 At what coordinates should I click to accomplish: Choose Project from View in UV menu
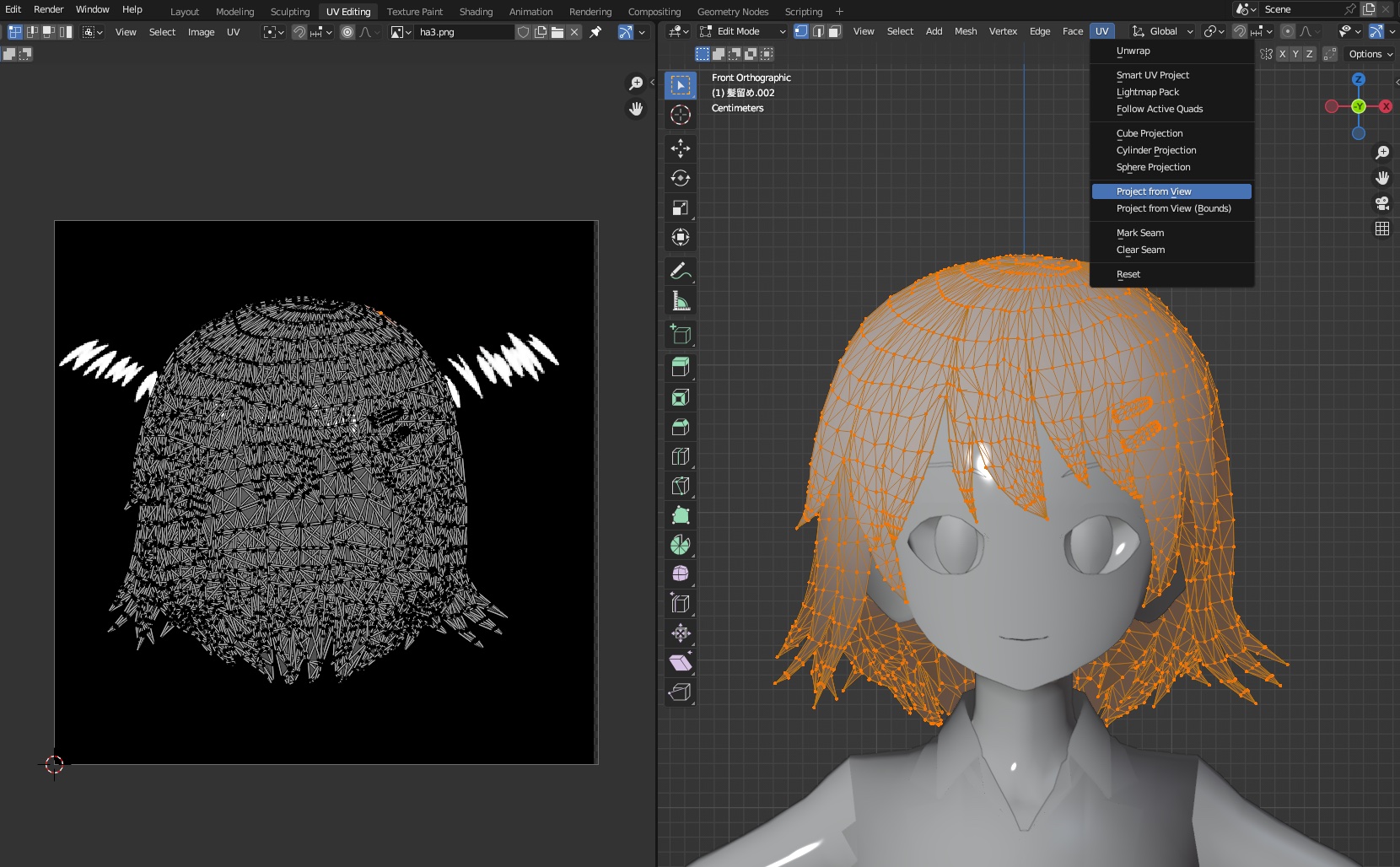pos(1154,191)
